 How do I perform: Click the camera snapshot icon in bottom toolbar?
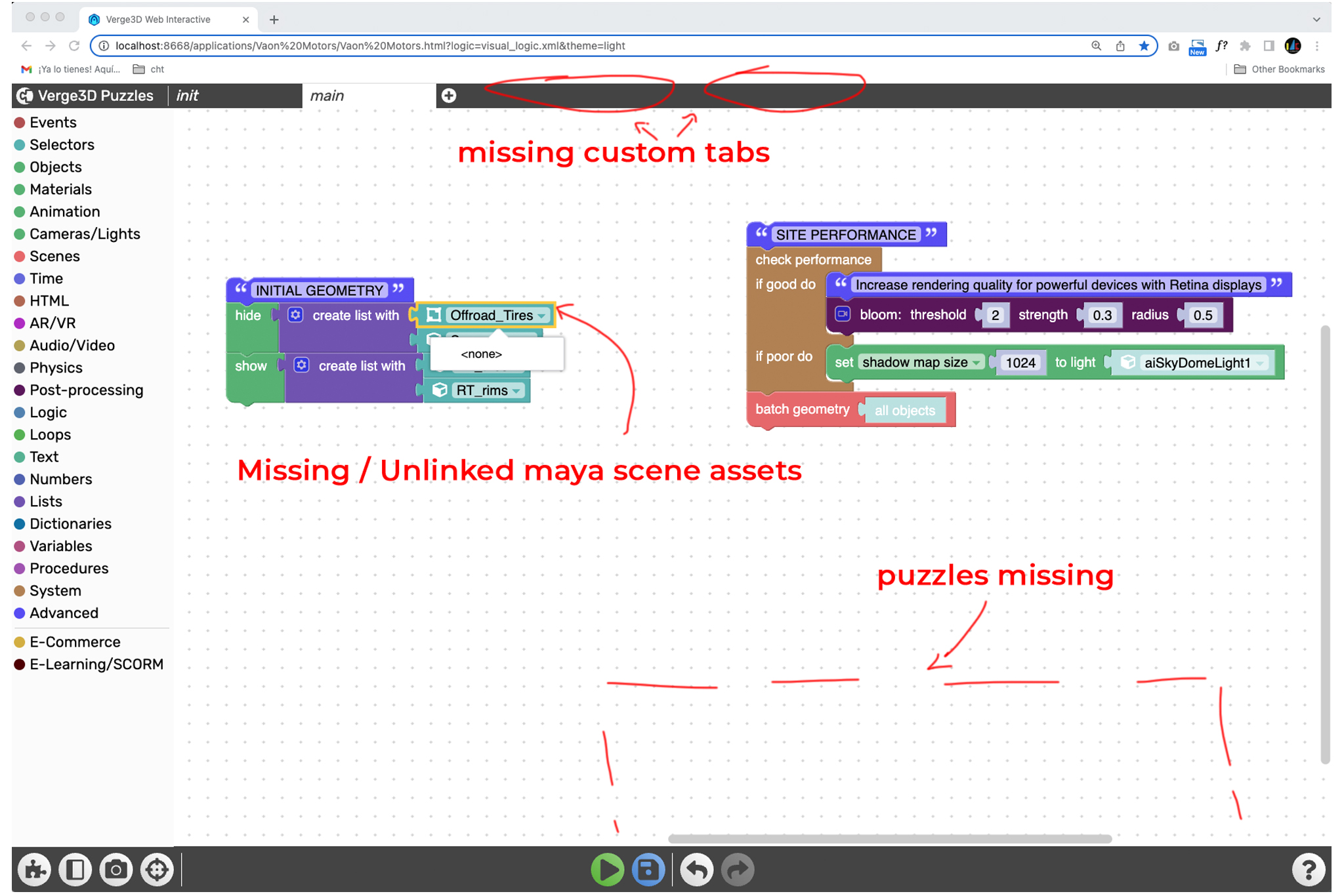[x=116, y=870]
